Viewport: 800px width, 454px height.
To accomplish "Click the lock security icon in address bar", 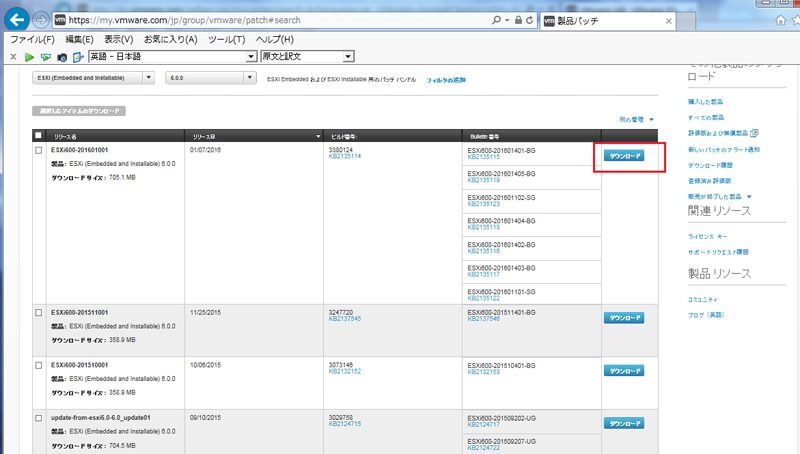I will tap(518, 20).
